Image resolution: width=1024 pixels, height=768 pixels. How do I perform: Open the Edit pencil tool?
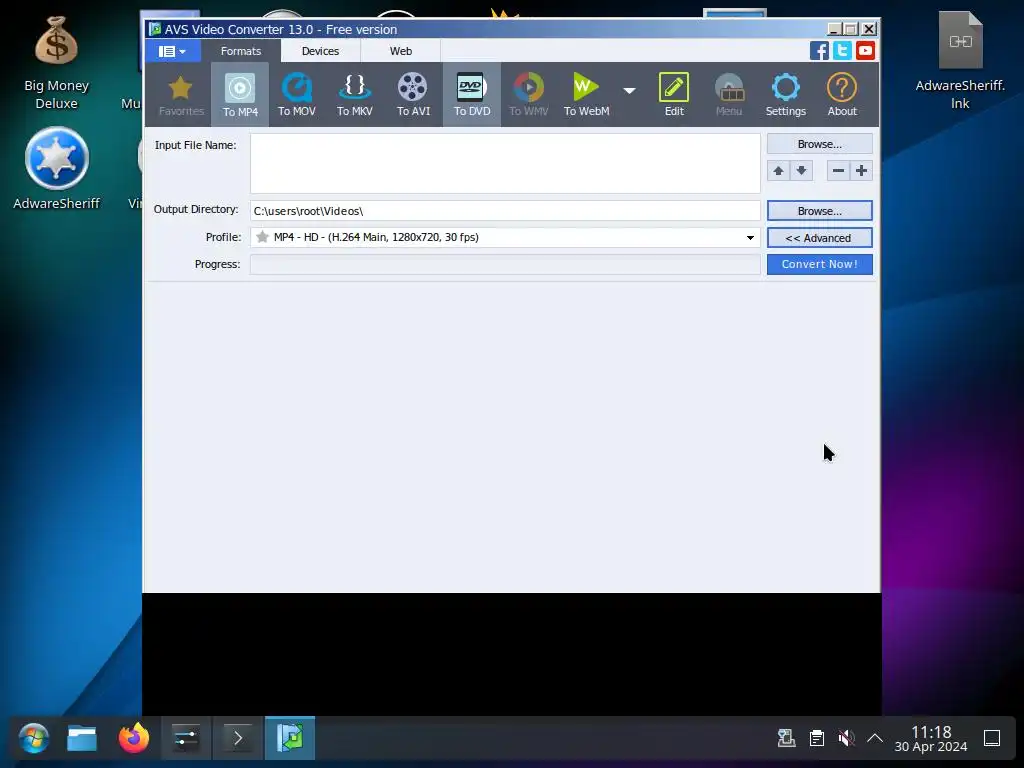(674, 95)
